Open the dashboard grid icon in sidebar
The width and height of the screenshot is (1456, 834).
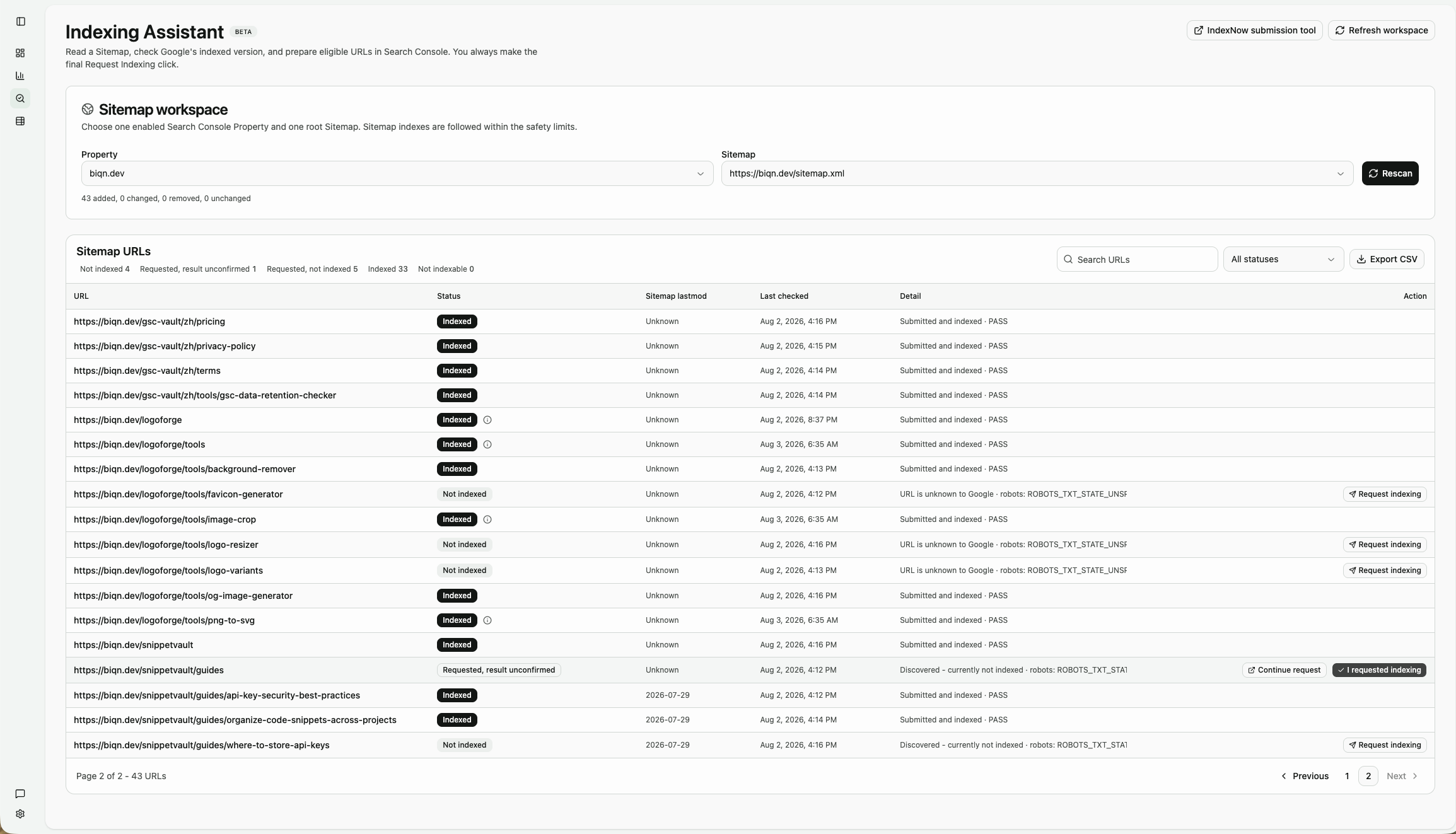pos(20,53)
